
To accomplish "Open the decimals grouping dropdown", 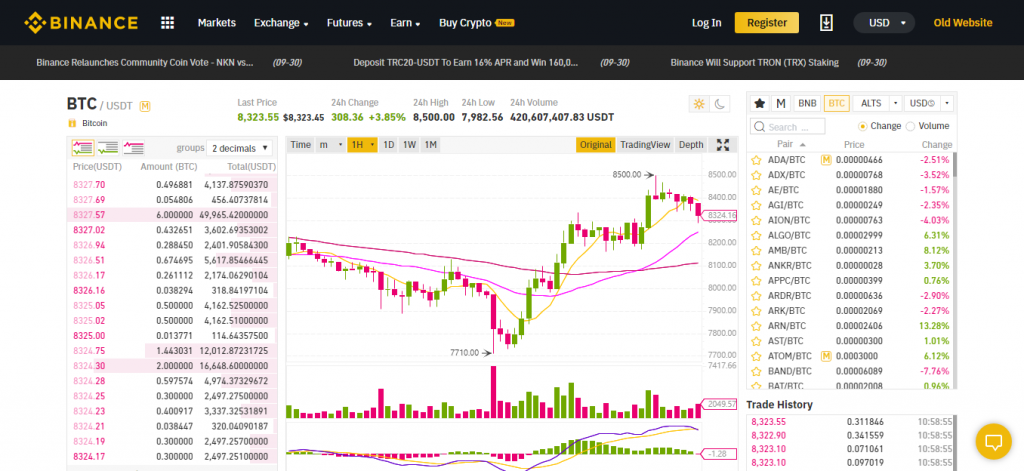I will click(241, 148).
